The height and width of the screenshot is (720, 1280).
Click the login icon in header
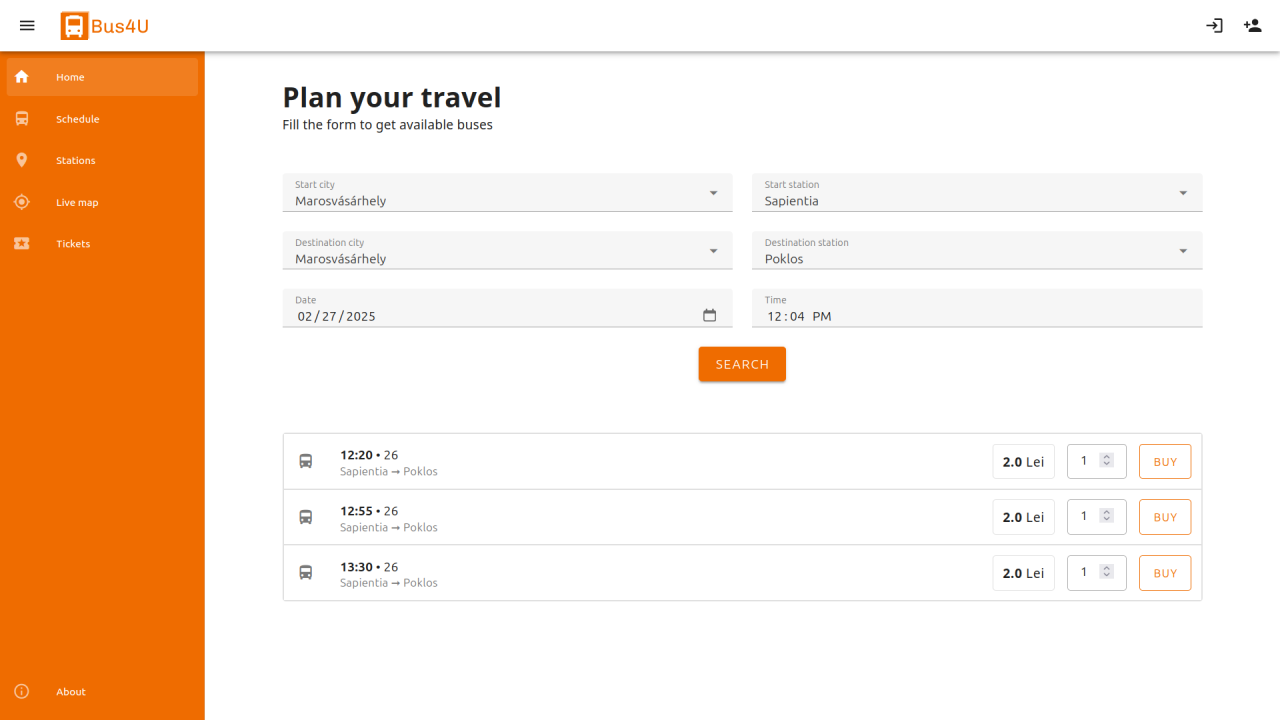click(x=1214, y=26)
